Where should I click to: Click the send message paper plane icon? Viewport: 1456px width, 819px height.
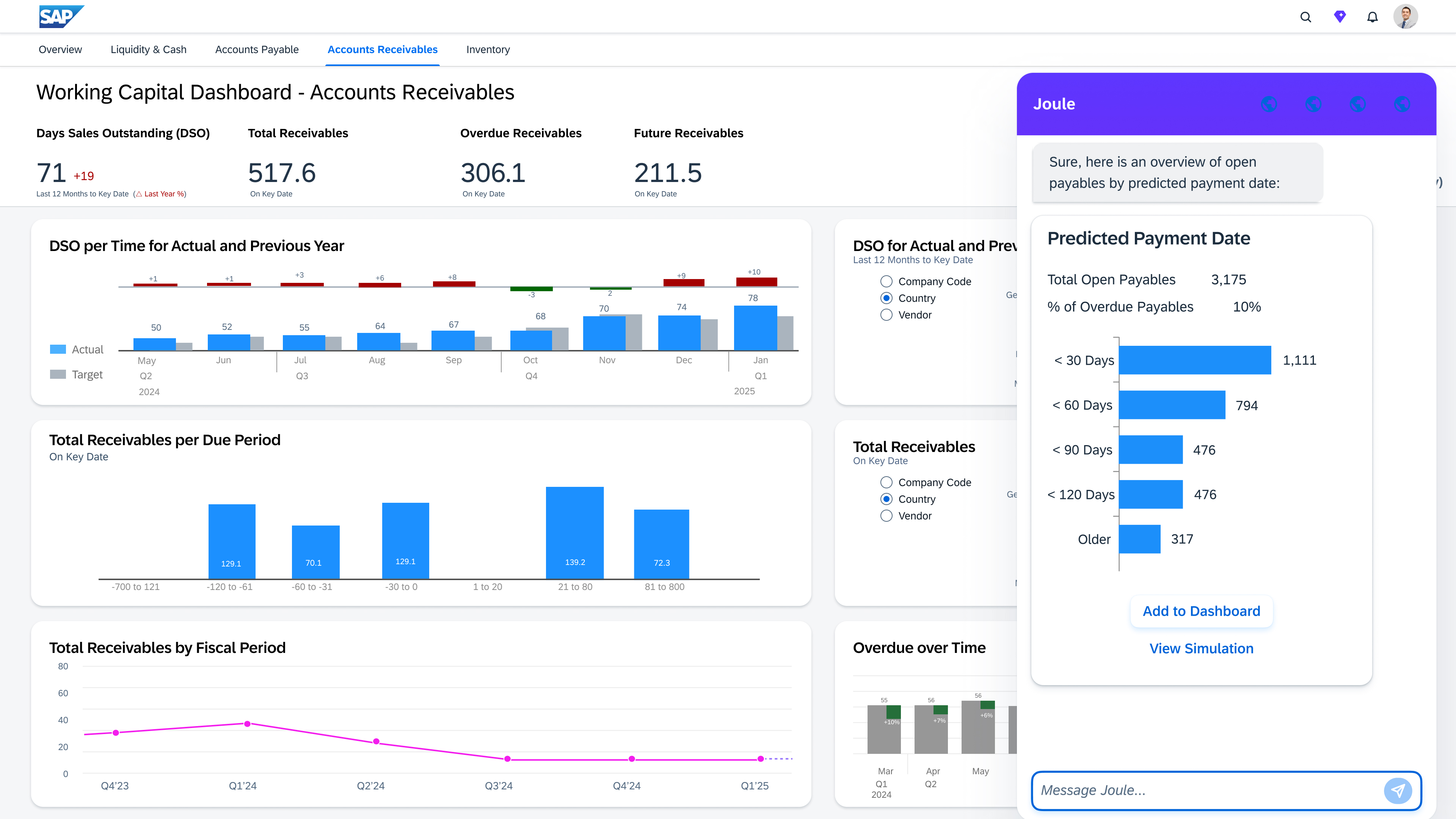pyautogui.click(x=1398, y=790)
